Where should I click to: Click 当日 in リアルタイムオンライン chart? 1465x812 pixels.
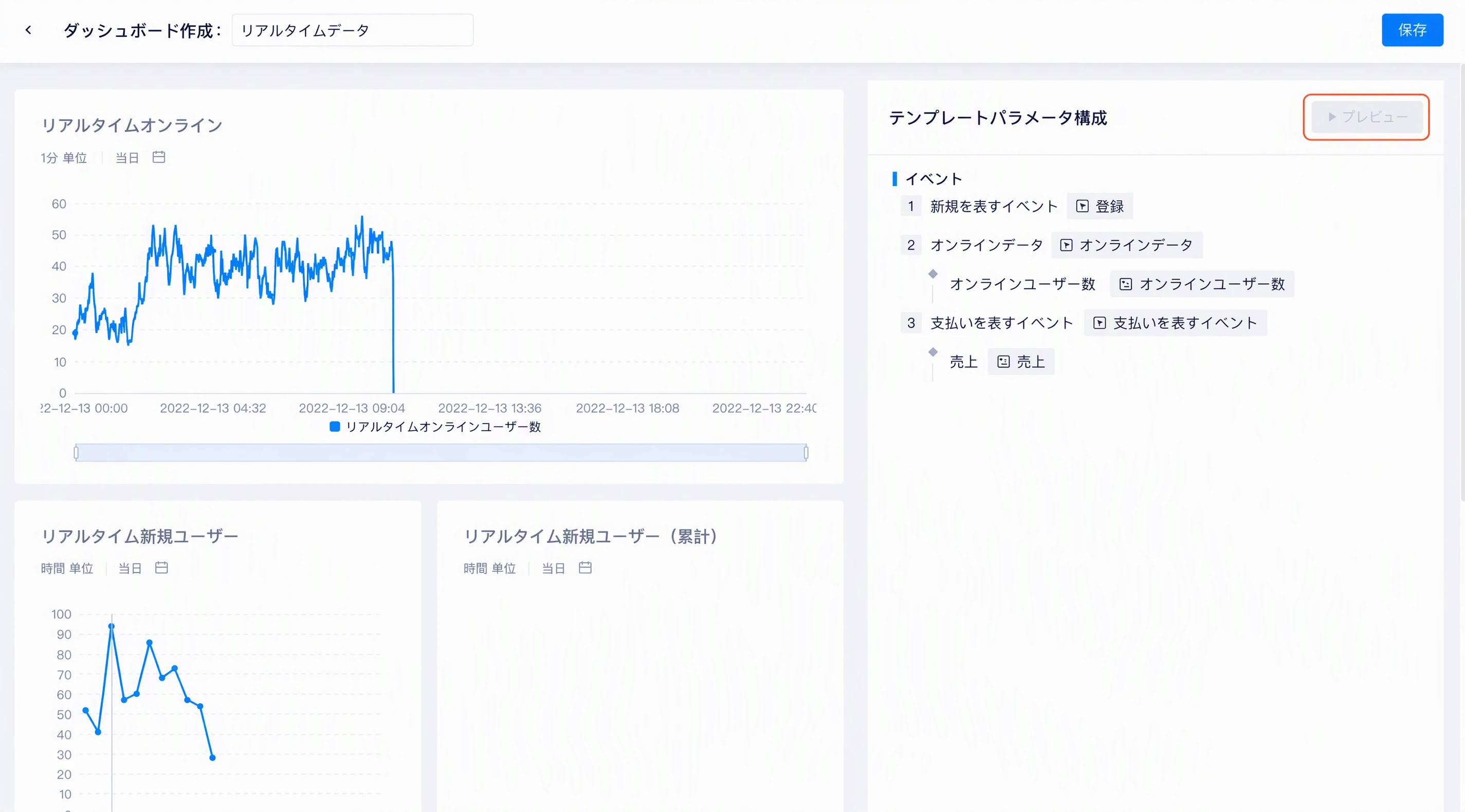[127, 157]
